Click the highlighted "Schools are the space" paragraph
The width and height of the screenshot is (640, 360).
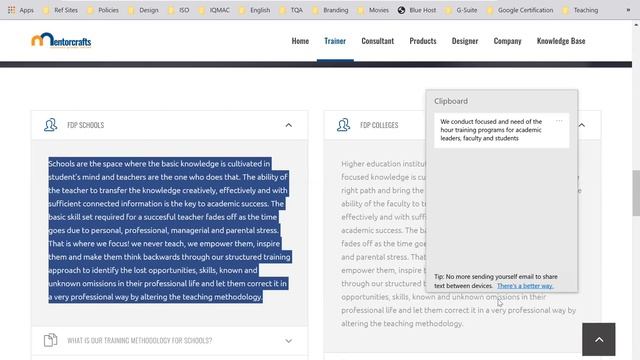pyautogui.click(x=169, y=230)
